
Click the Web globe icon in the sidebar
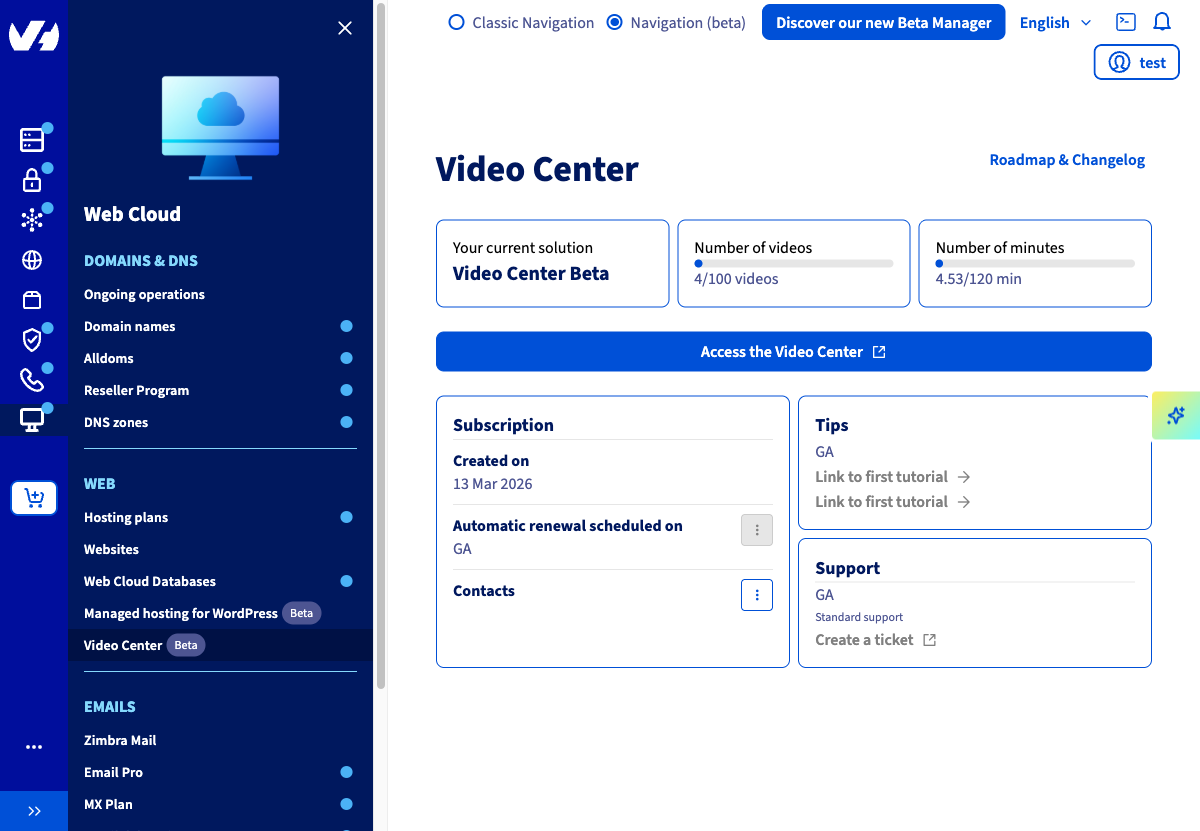point(33,259)
